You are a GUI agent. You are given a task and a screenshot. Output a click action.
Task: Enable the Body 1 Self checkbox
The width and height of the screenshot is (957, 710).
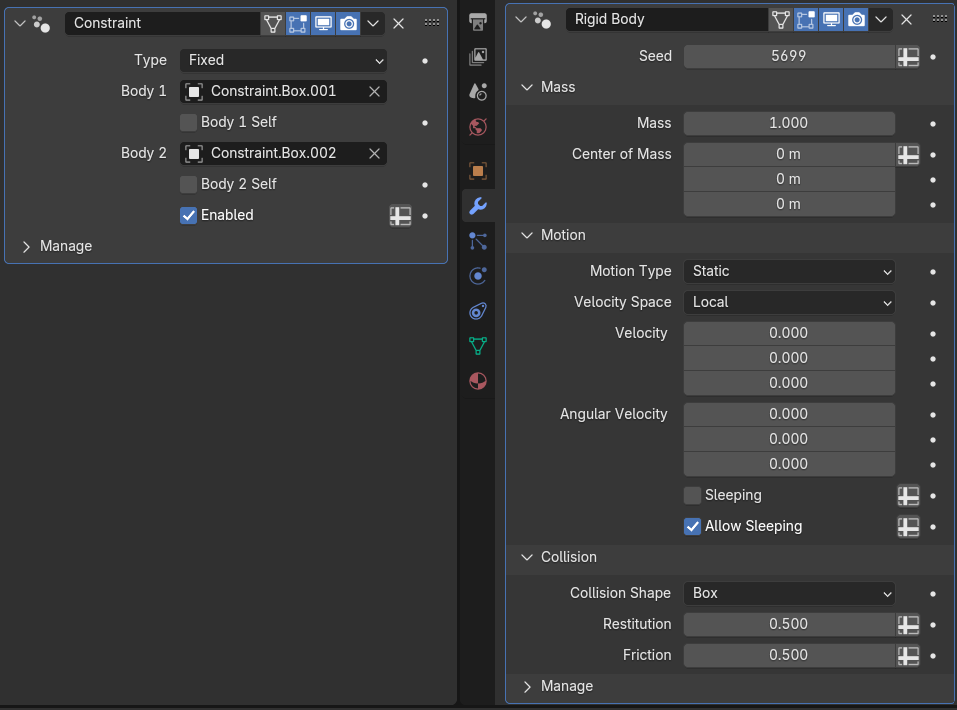(x=189, y=123)
